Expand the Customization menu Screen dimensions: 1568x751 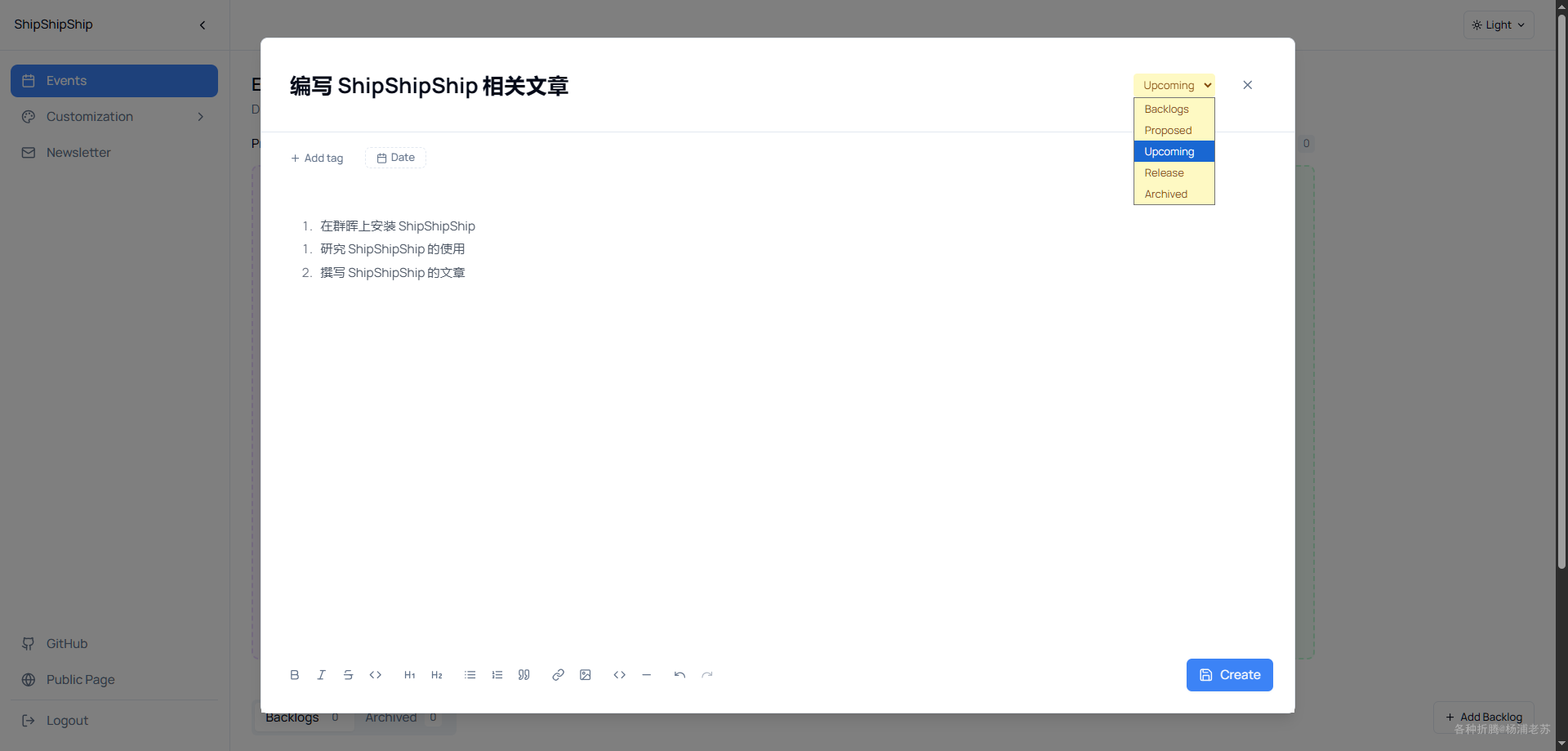114,117
